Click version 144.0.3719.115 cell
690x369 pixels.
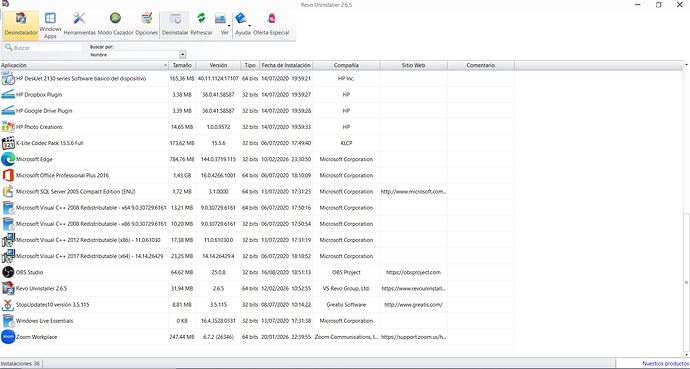click(x=219, y=159)
